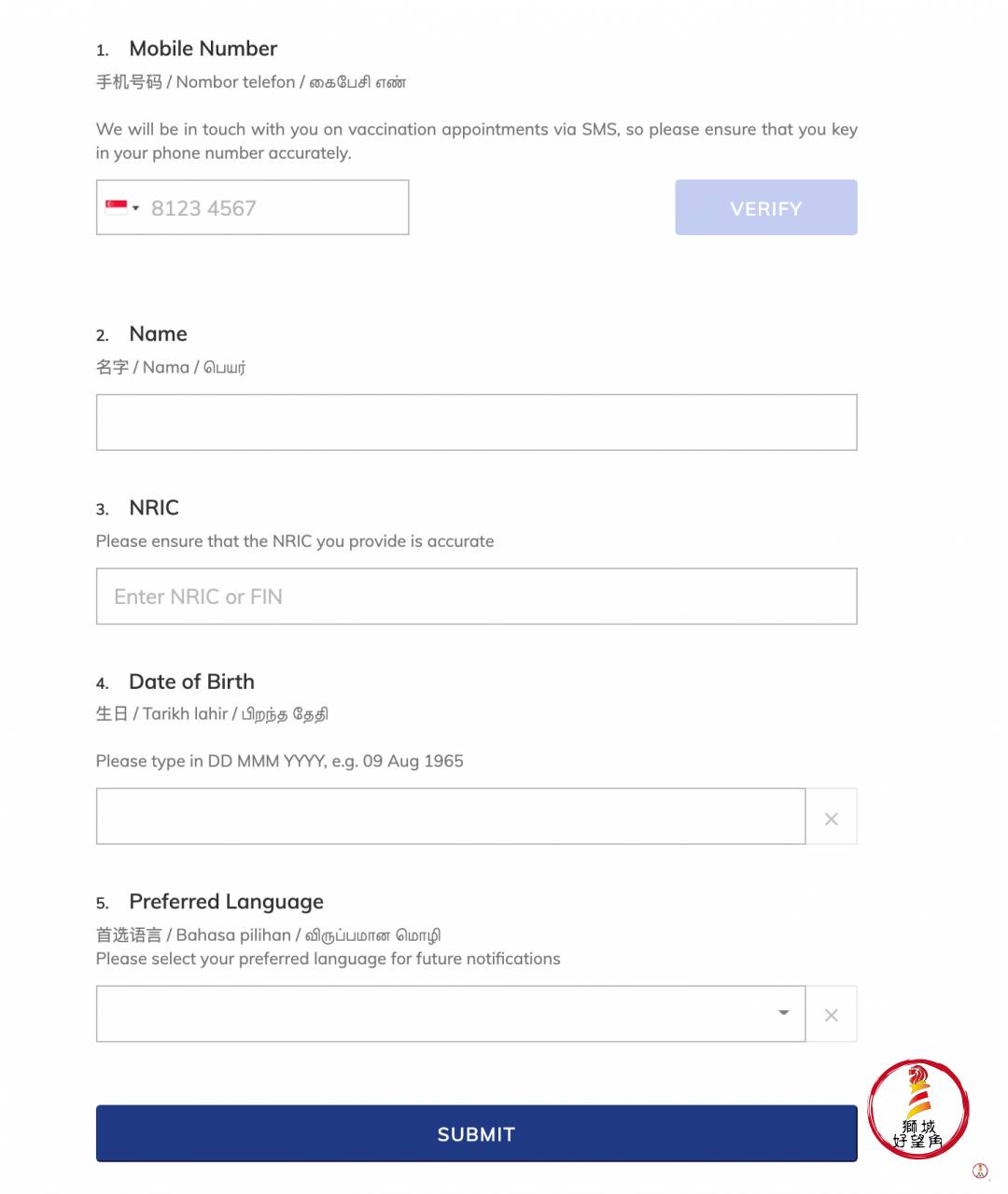Click the DD MMM YYYY format hint text
Screen dimensions: 1008x1194
(x=279, y=761)
